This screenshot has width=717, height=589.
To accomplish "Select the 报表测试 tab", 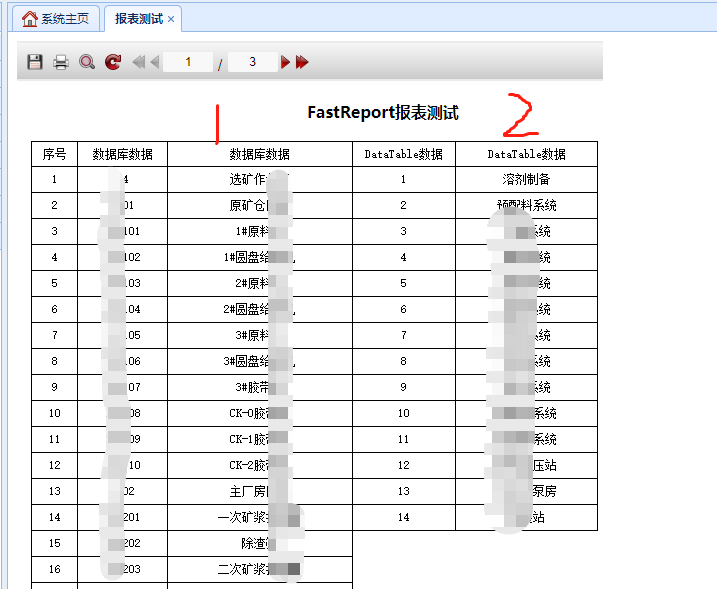I will point(143,19).
